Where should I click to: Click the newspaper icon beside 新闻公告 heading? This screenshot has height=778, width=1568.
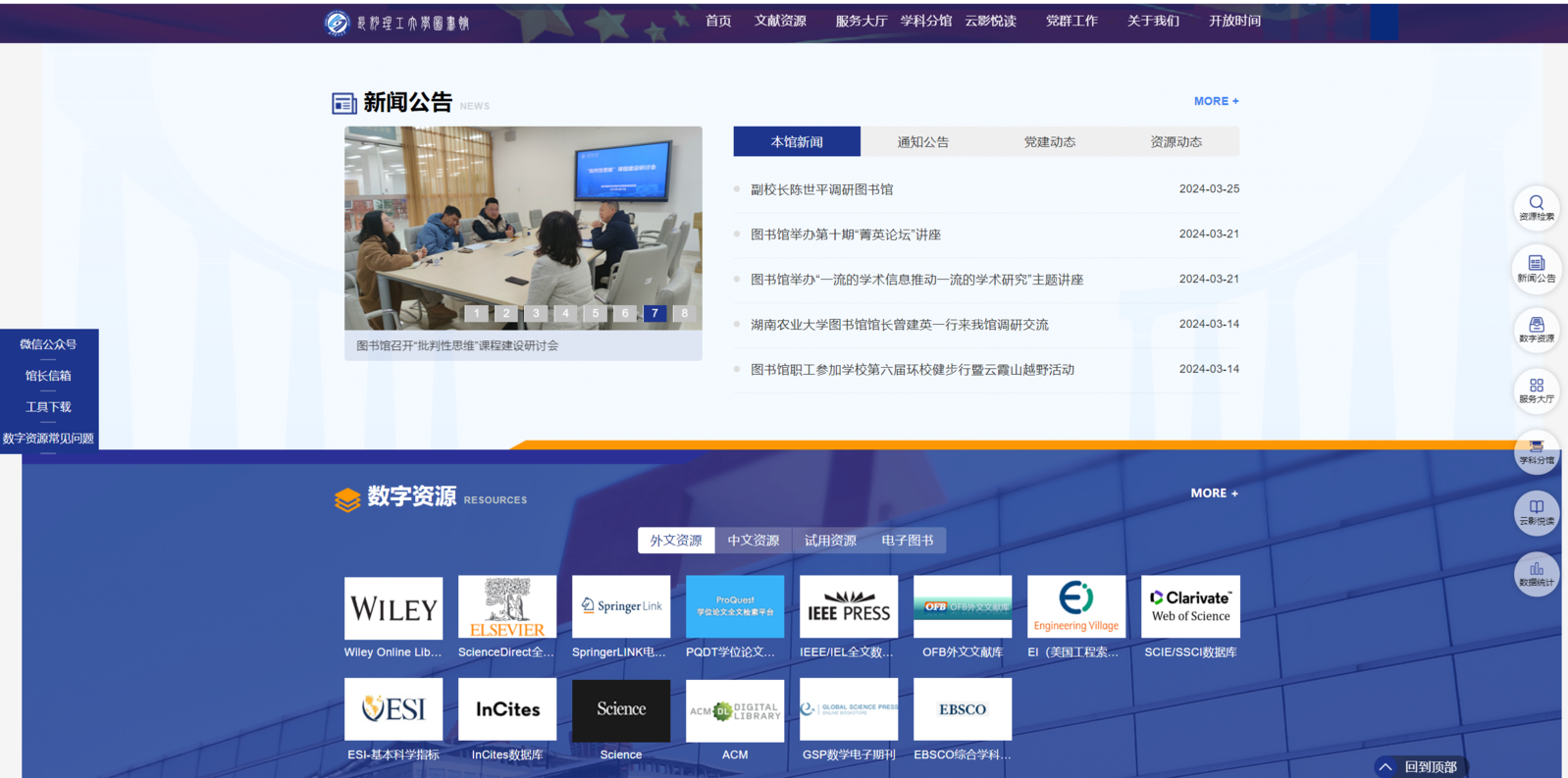point(343,103)
